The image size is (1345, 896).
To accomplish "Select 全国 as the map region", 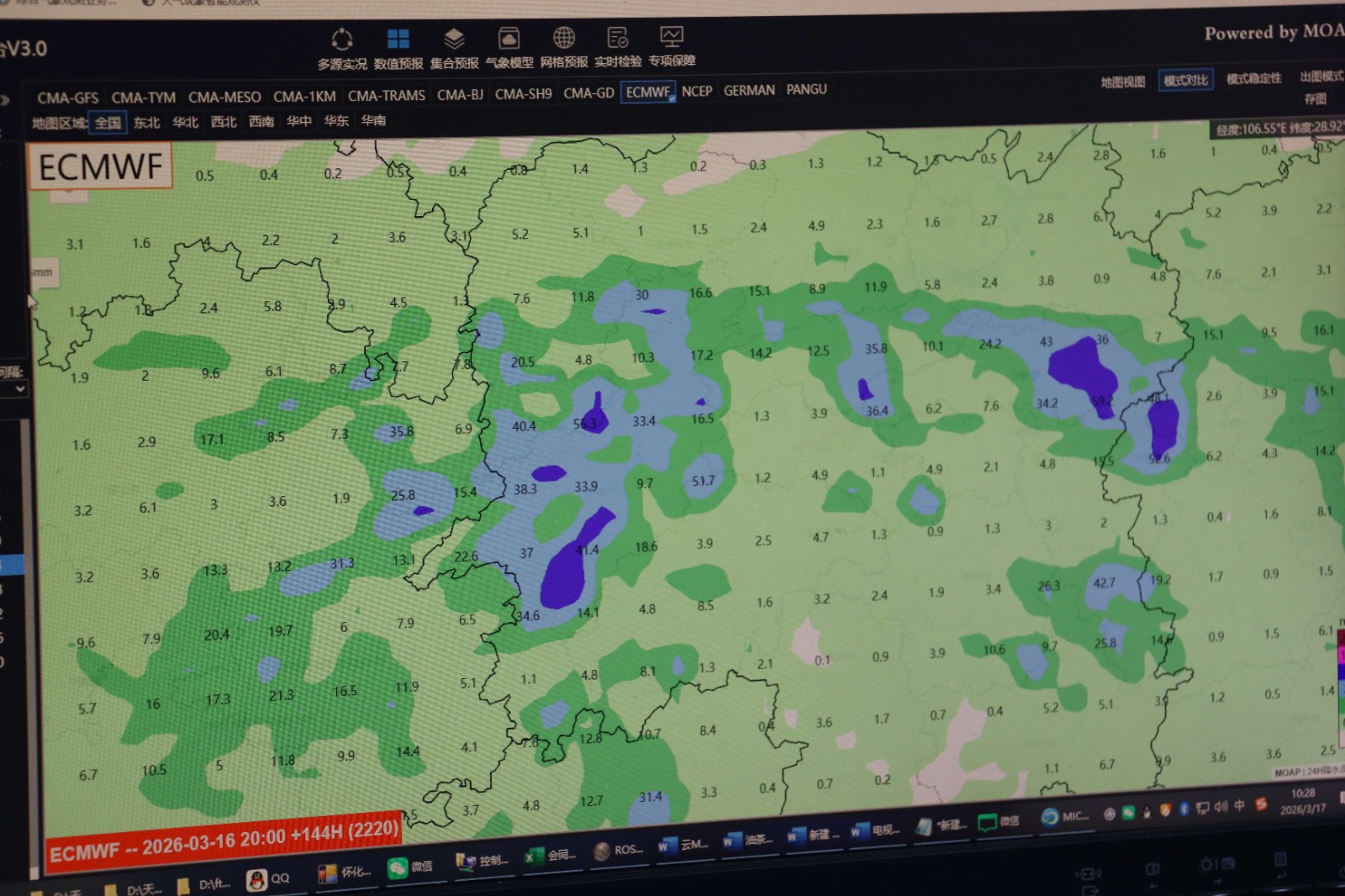I will point(108,123).
